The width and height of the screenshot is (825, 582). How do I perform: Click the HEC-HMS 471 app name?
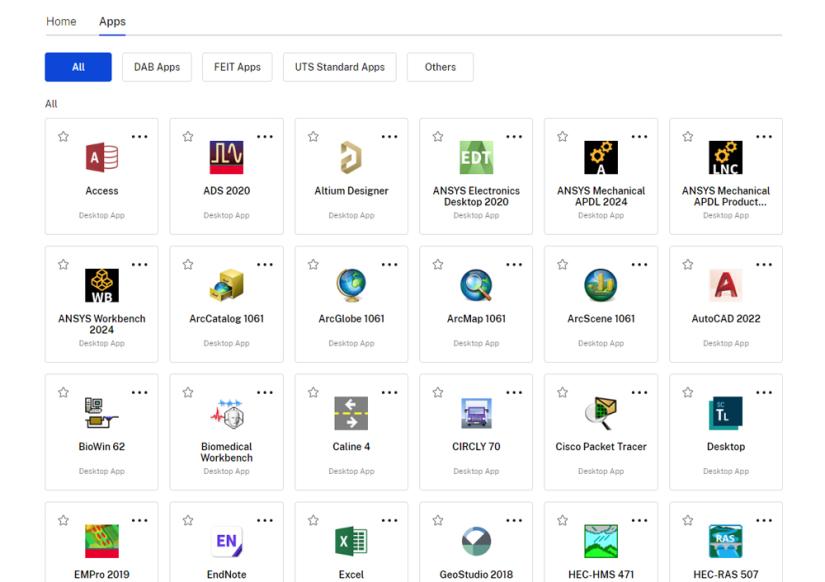point(601,574)
